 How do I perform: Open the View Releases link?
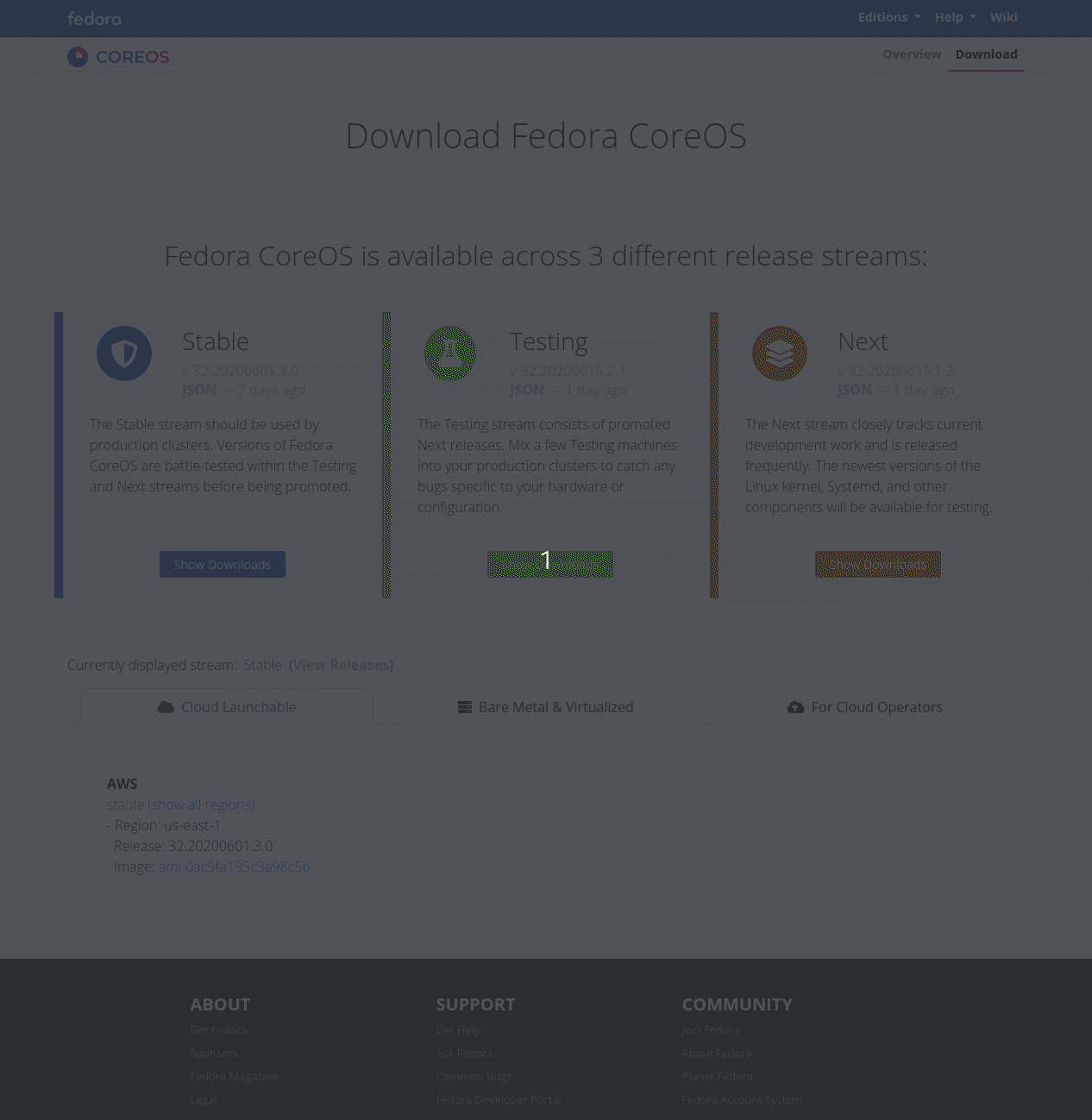pyautogui.click(x=342, y=665)
